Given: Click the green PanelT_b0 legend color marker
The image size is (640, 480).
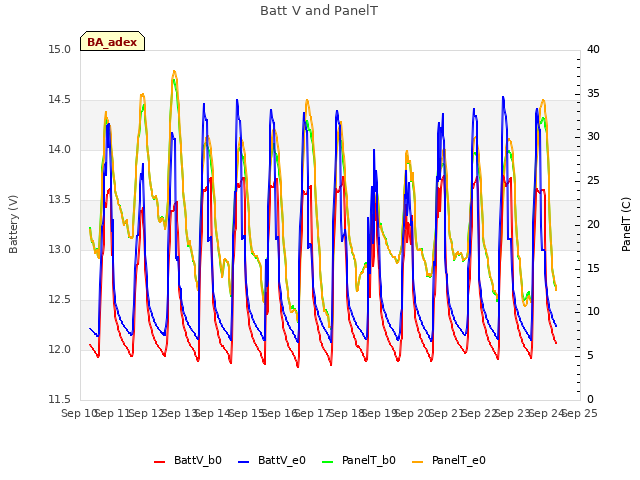Looking at the screenshot, I should click(x=327, y=462).
